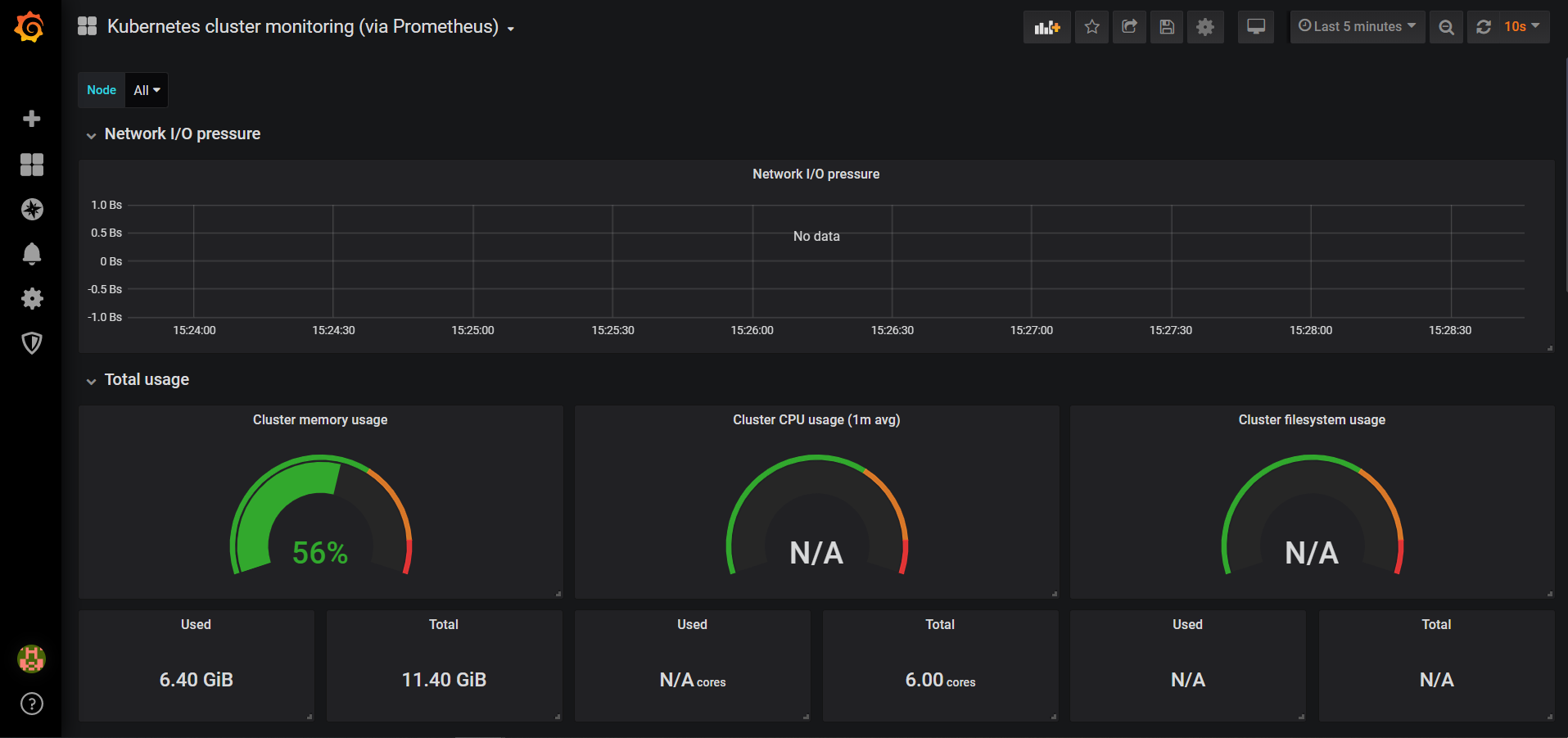The image size is (1568, 738).
Task: Click the Node variable label
Action: (x=102, y=90)
